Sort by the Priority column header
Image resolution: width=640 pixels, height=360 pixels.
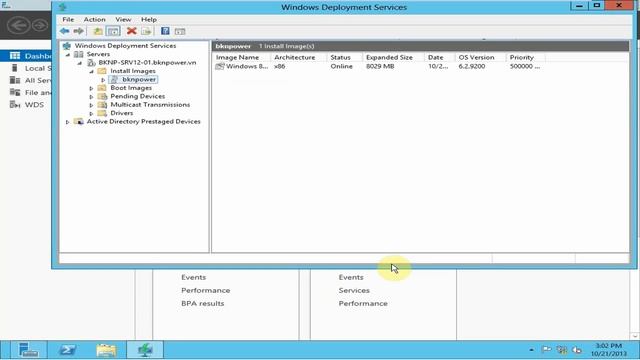[x=525, y=57]
